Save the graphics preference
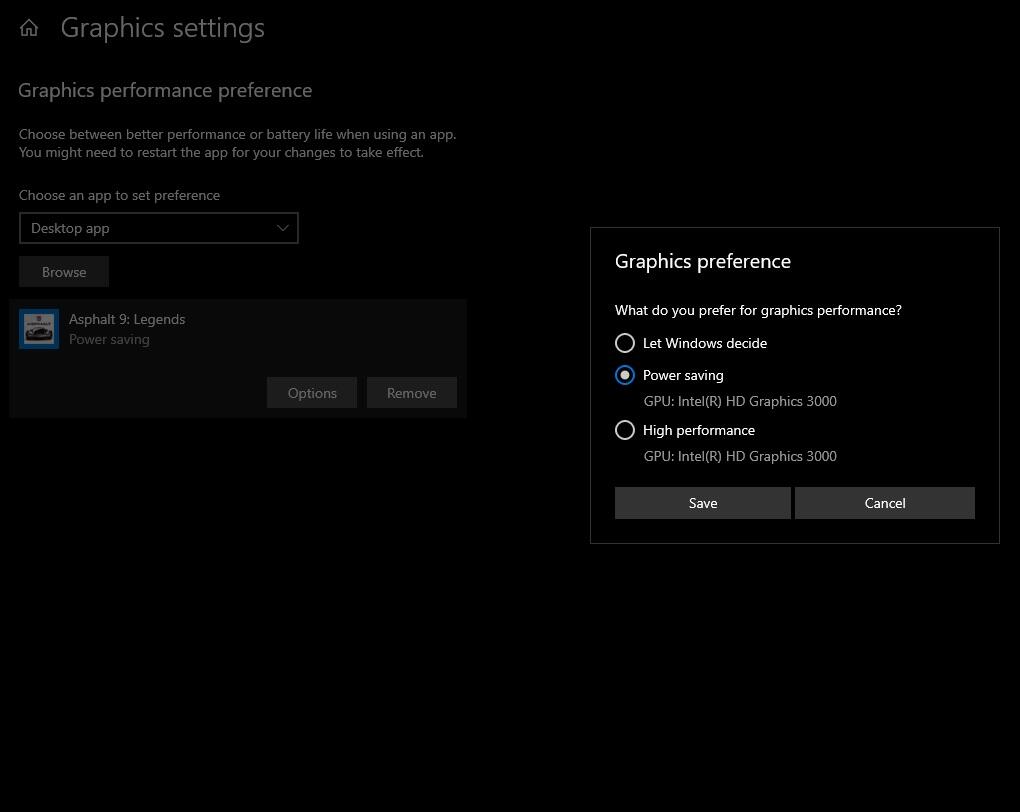This screenshot has height=812, width=1020. [x=703, y=503]
